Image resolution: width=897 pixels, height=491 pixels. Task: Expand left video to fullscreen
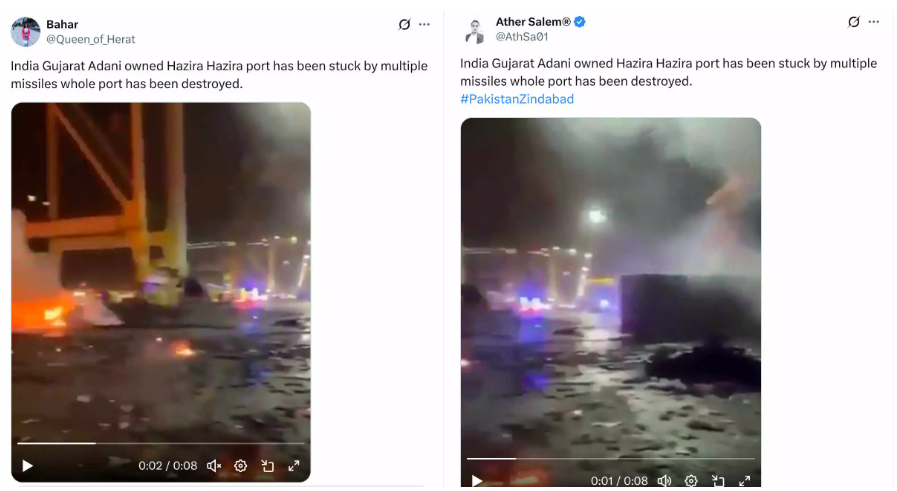click(x=293, y=466)
